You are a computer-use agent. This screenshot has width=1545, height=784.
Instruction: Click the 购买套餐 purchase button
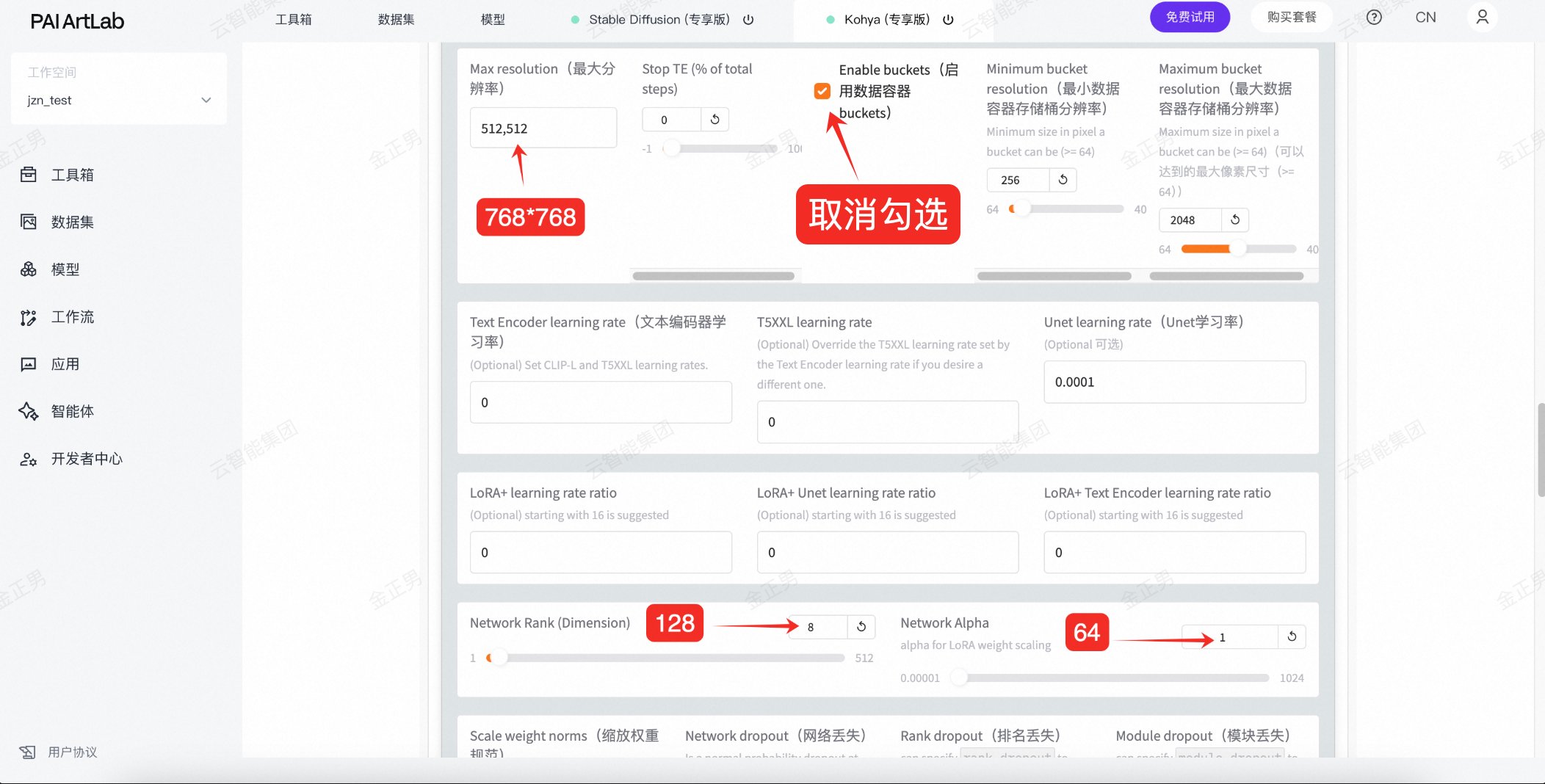tap(1292, 17)
